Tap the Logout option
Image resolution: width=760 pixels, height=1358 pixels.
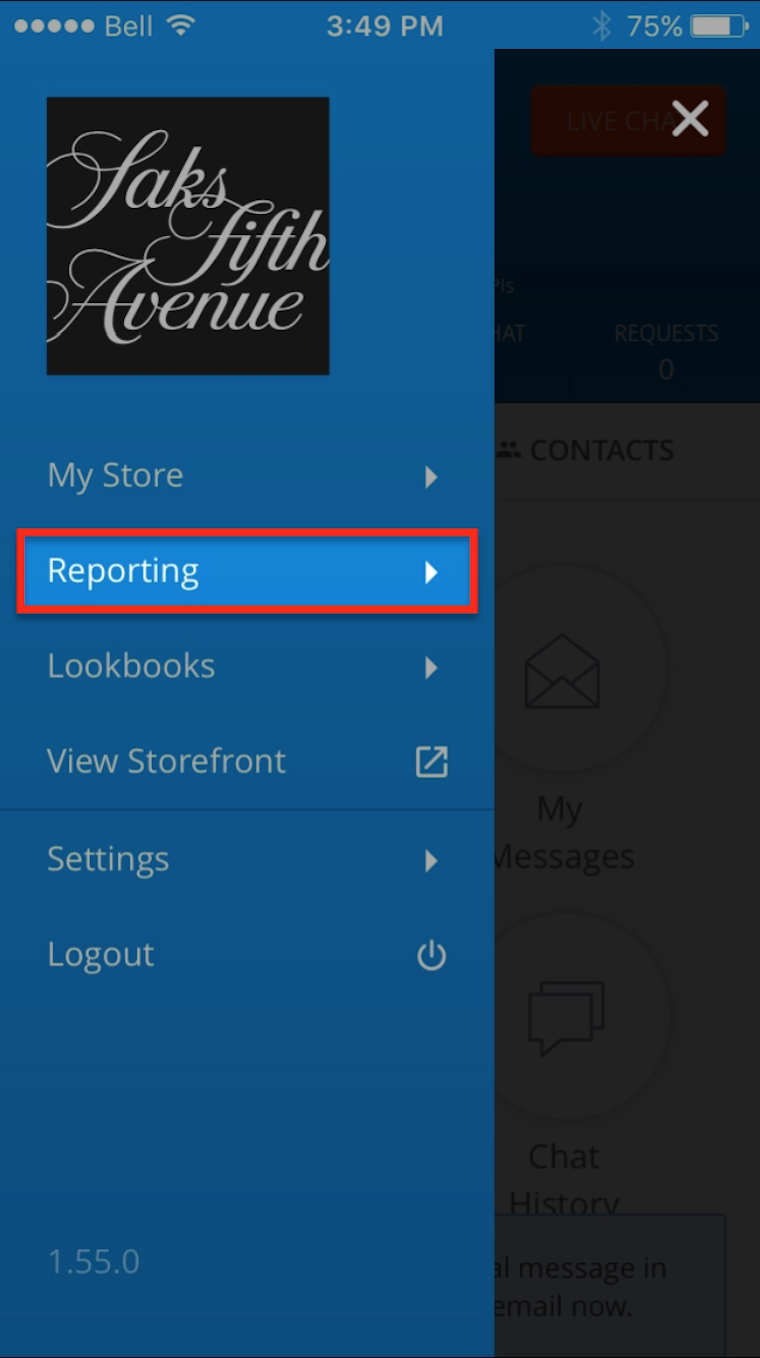pyautogui.click(x=101, y=955)
